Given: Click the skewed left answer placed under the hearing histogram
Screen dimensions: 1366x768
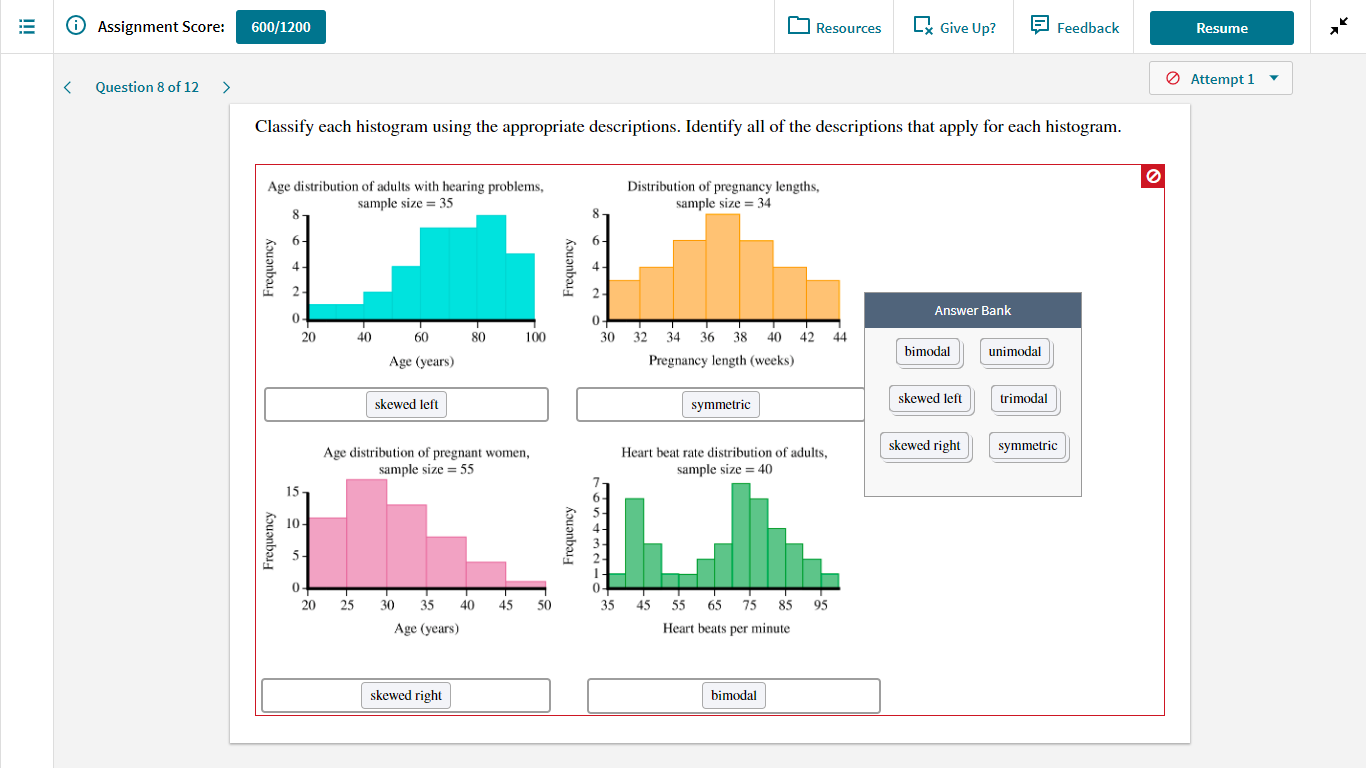Looking at the screenshot, I should click(406, 404).
